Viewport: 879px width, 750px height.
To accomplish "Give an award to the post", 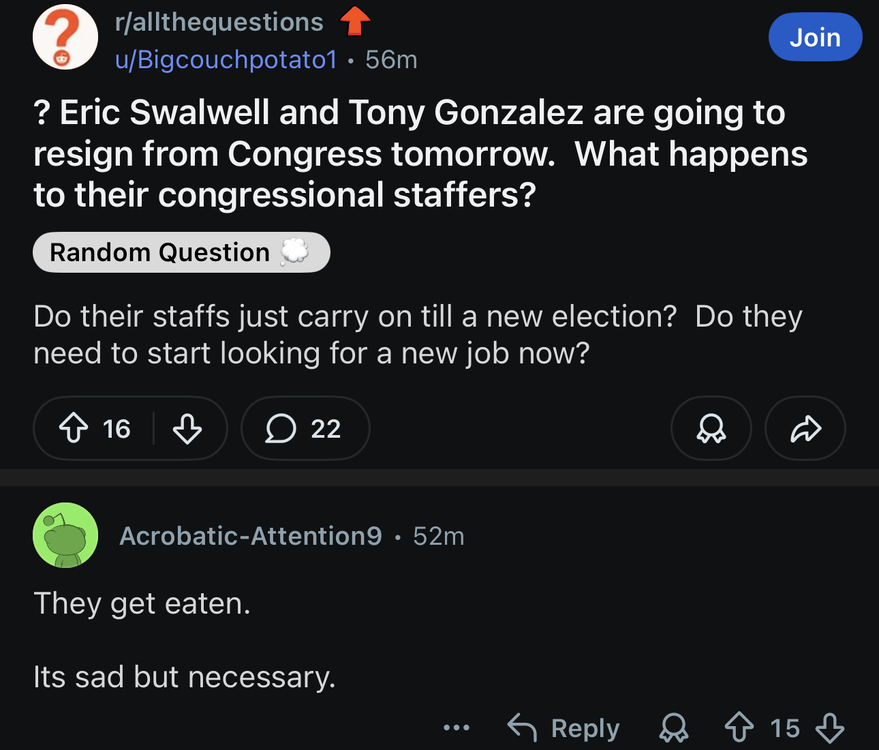I will [x=711, y=428].
